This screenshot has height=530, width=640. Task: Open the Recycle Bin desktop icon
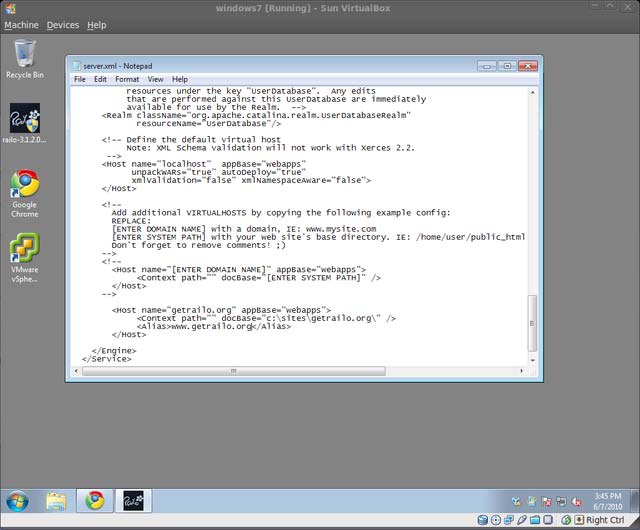click(24, 53)
